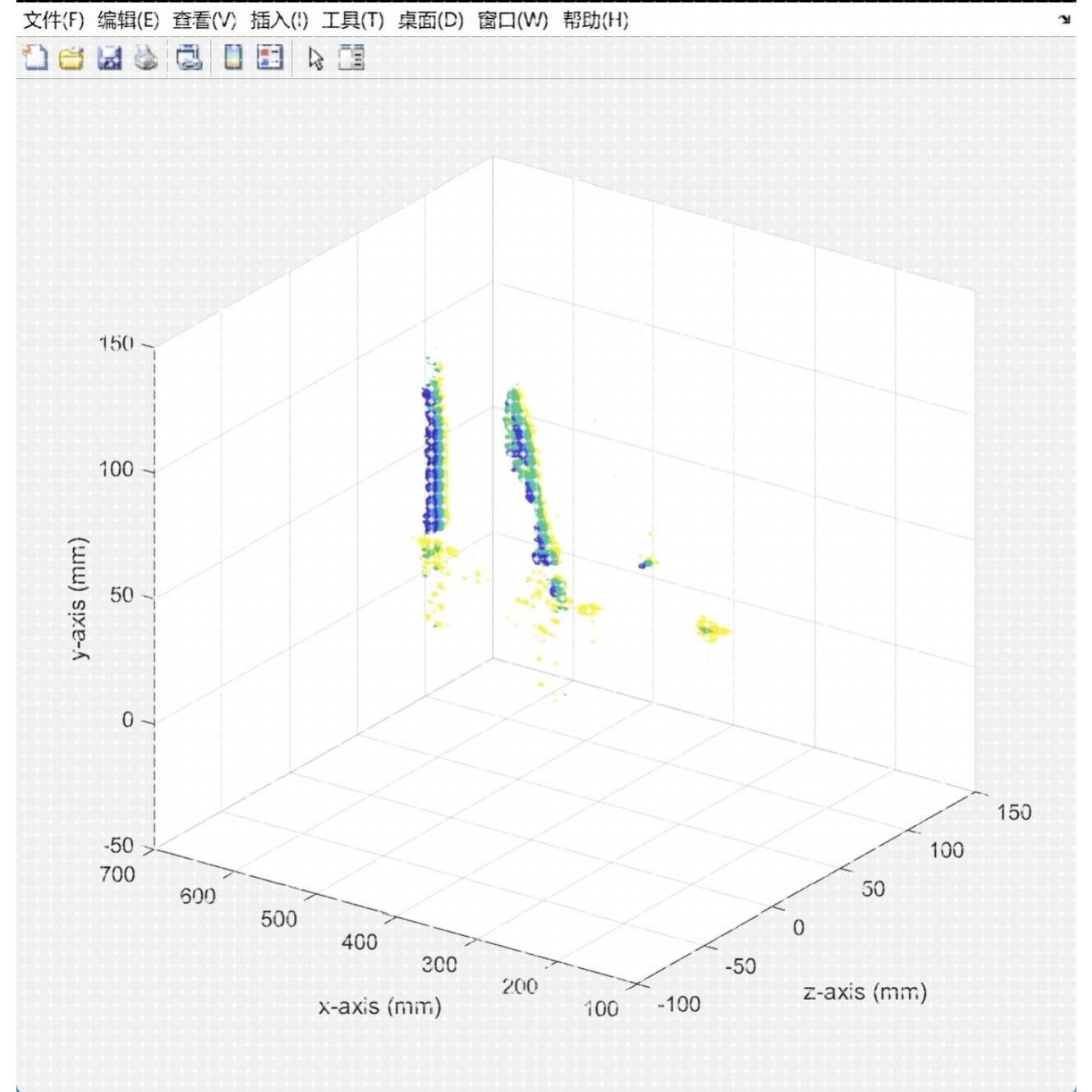Open the 桌面(D) menu

point(431,20)
